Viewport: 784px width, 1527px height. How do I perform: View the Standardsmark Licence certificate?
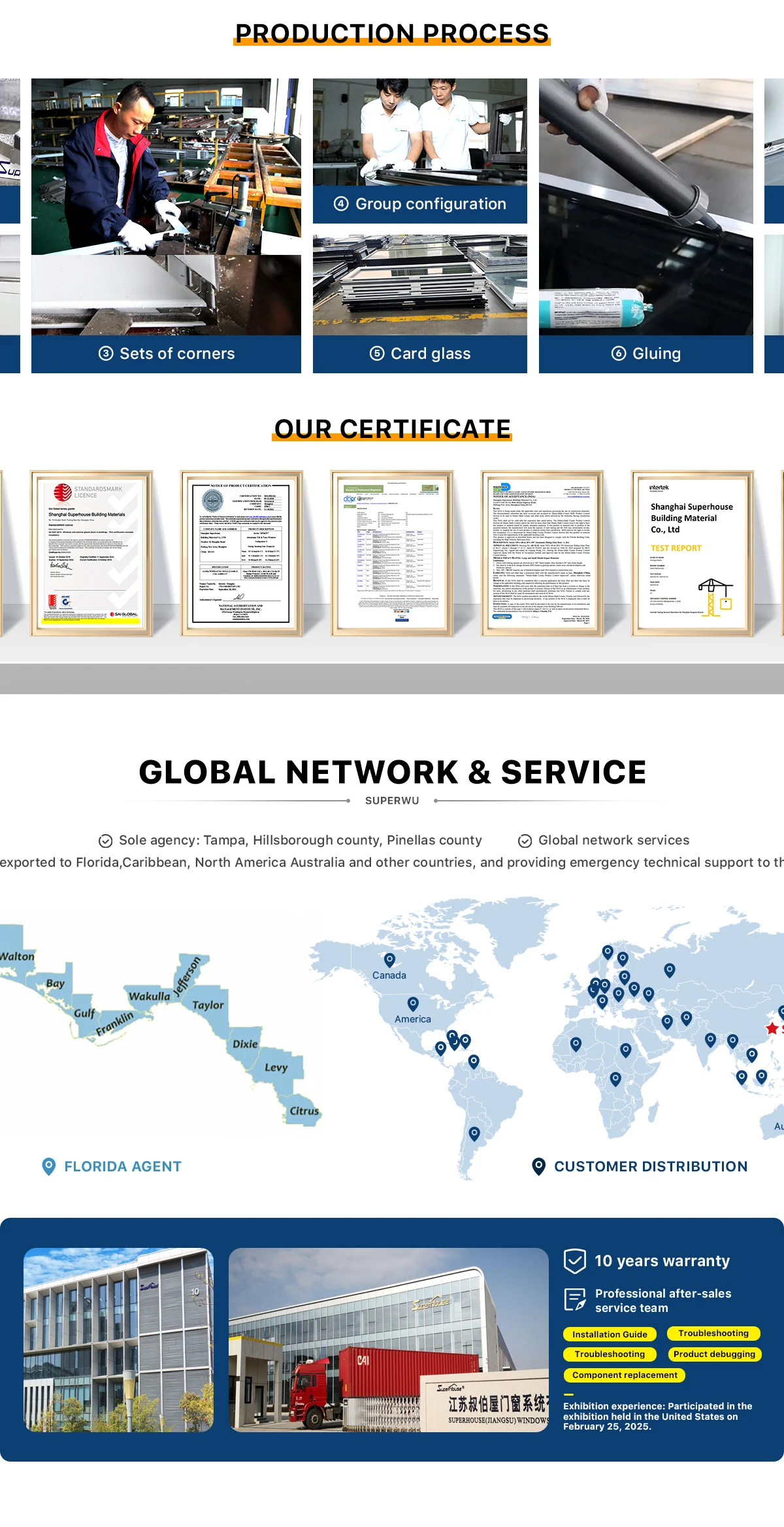point(91,553)
